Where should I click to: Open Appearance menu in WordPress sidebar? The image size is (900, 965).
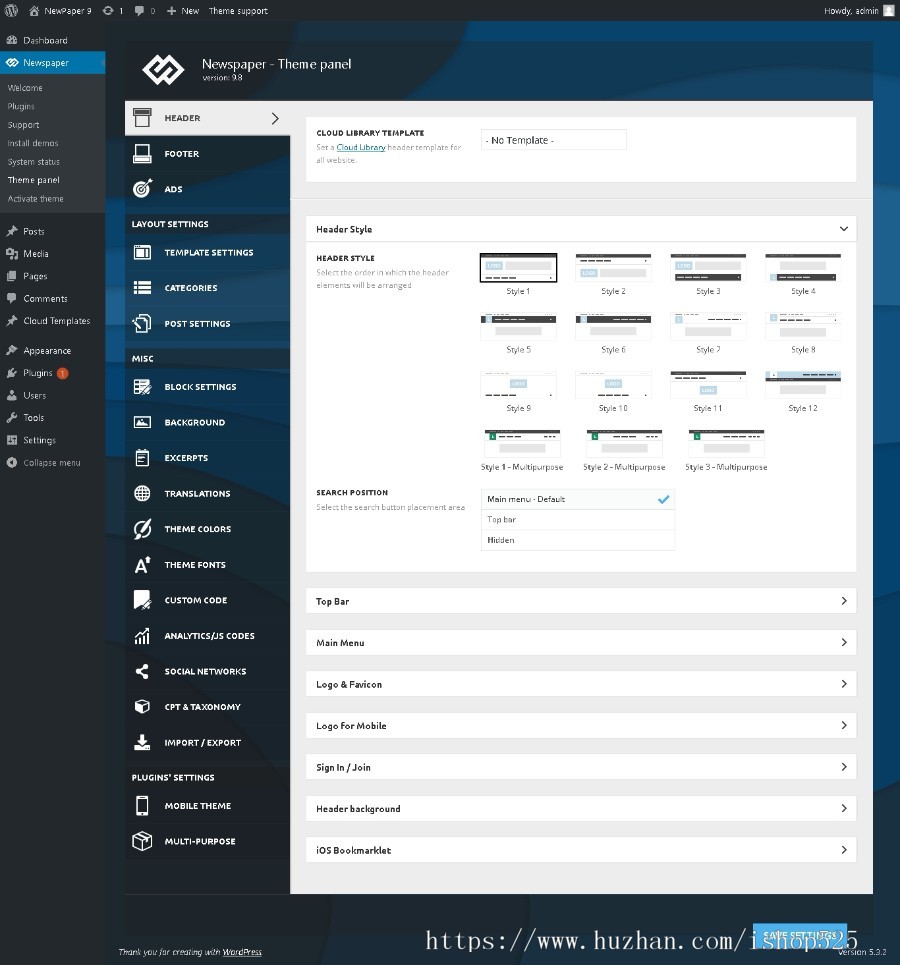point(47,351)
